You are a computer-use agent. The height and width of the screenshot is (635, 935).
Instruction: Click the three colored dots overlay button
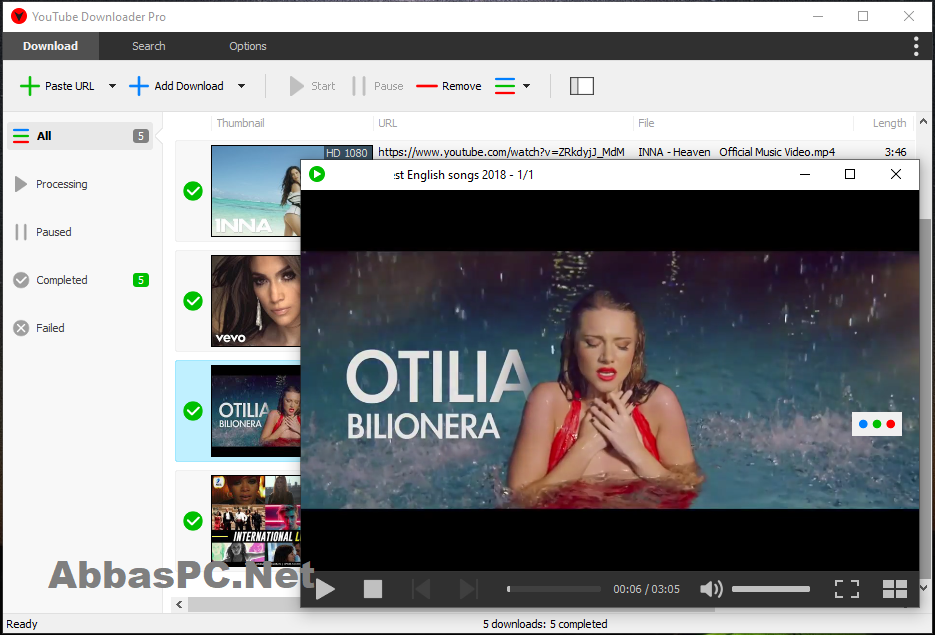click(x=877, y=424)
